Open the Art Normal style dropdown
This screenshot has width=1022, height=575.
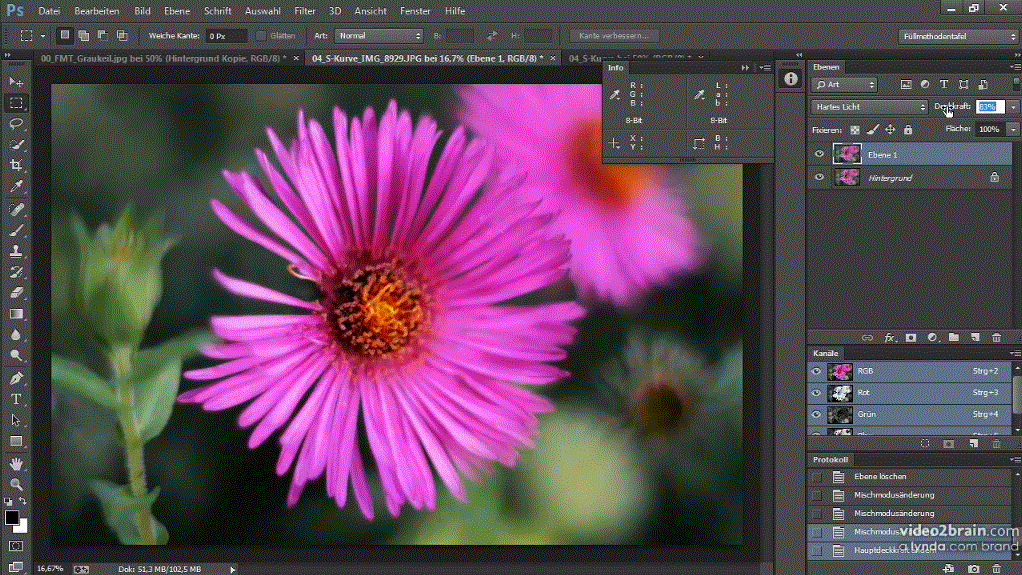[x=379, y=36]
